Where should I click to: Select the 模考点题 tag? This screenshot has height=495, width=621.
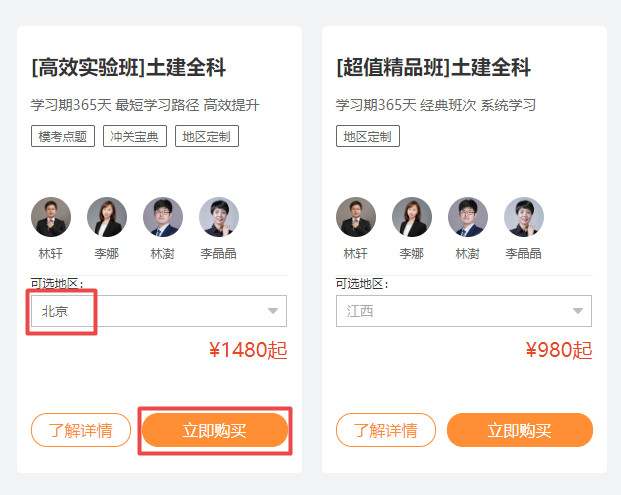63,137
